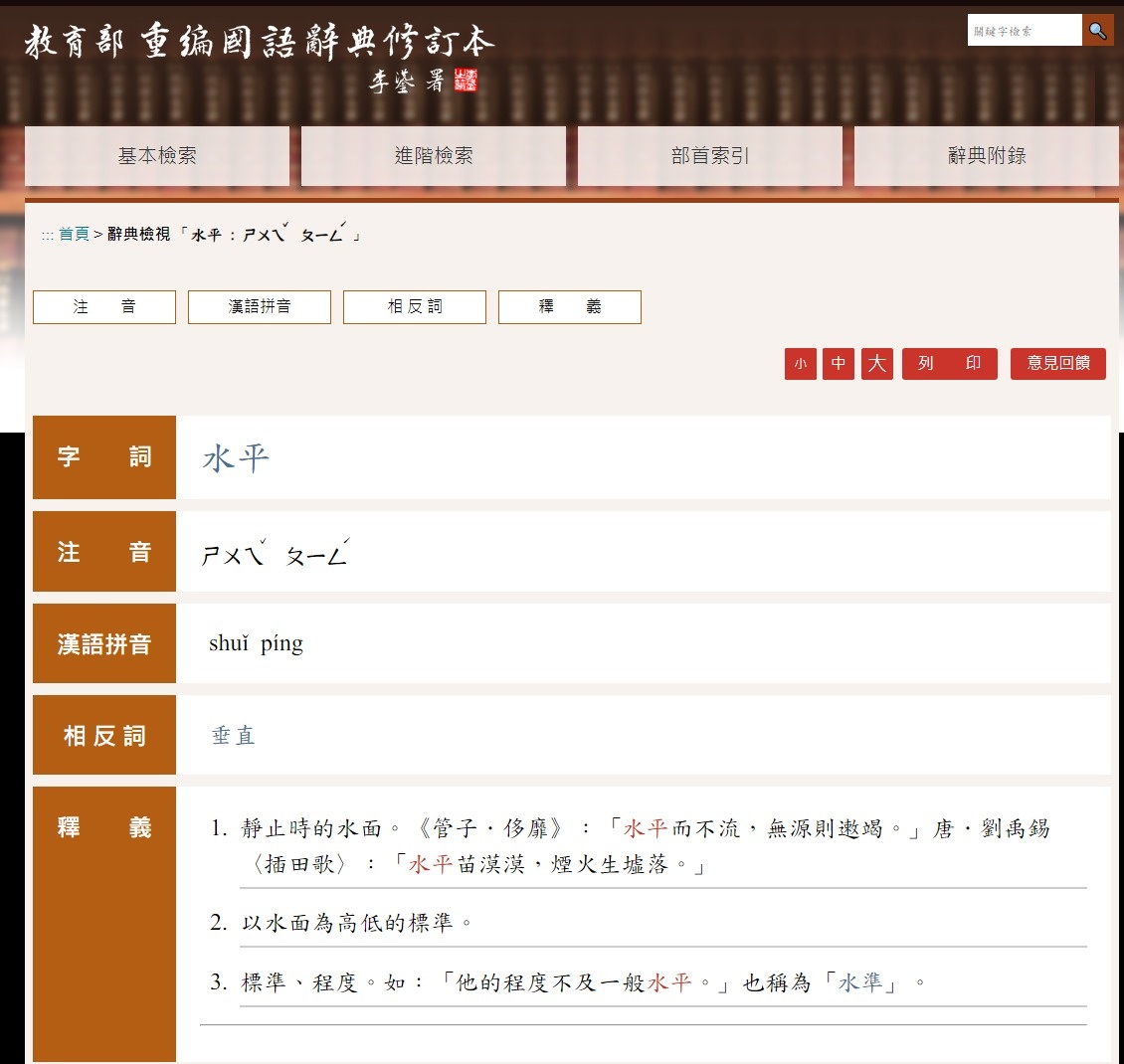Viewport: 1124px width, 1064px height.
Task: Open the 進階檢索 tab
Action: point(434,155)
